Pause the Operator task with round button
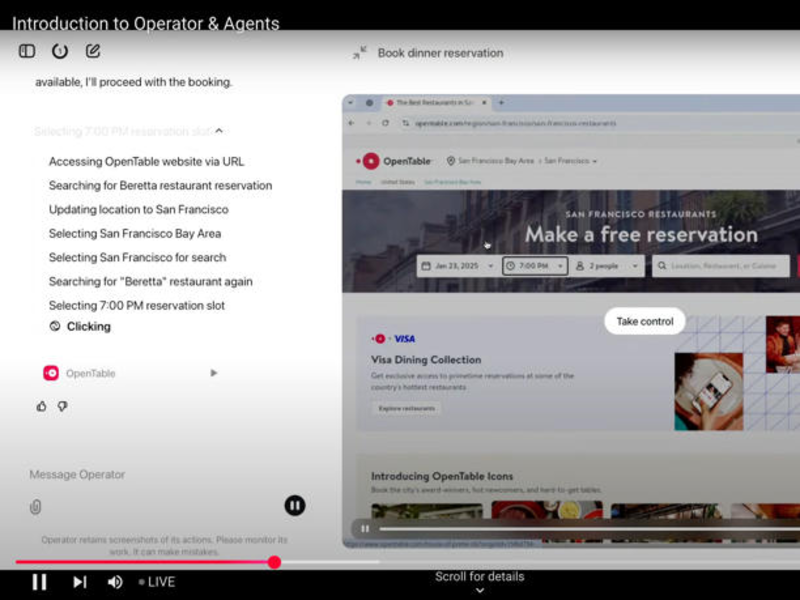 [294, 506]
